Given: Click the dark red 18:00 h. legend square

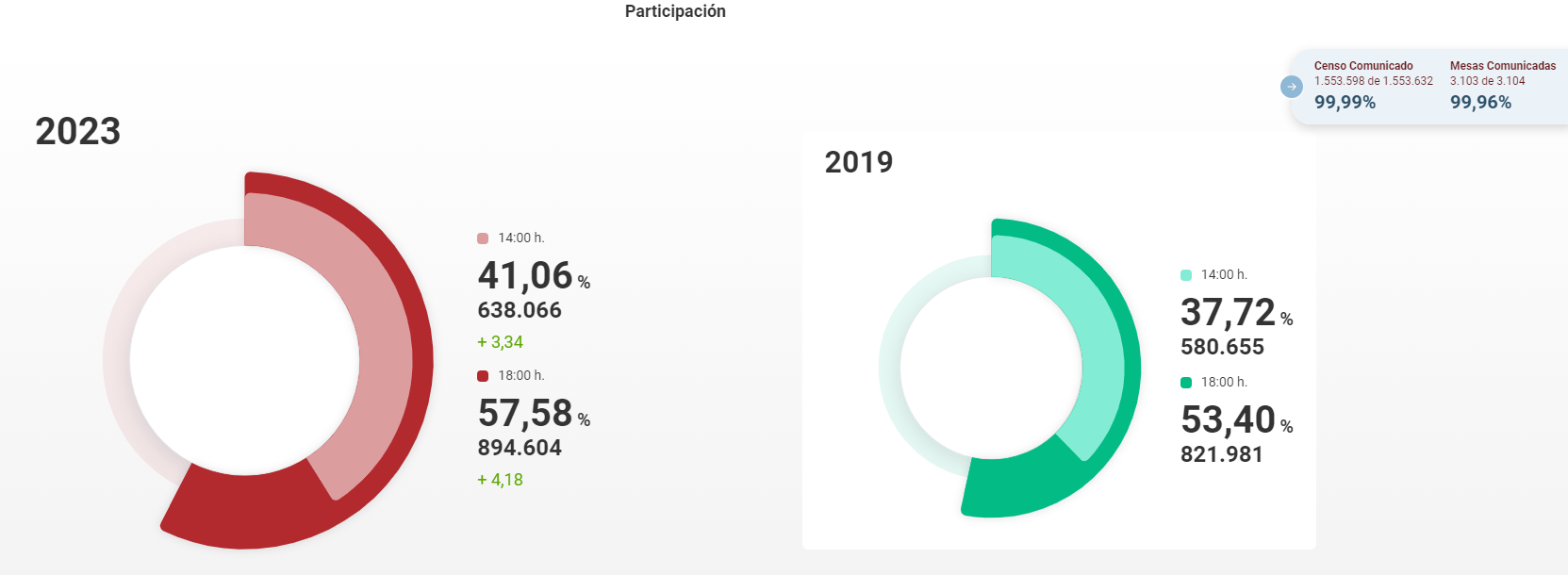Looking at the screenshot, I should point(483,376).
